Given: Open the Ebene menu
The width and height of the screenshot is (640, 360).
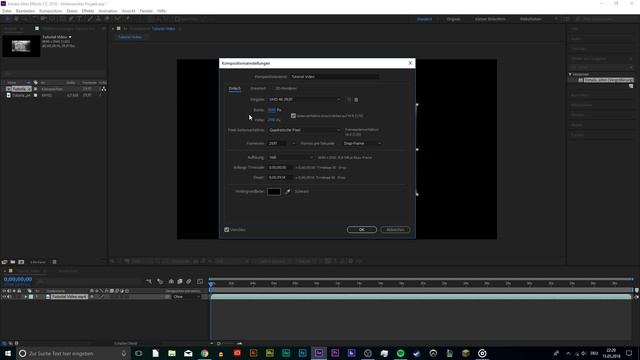Looking at the screenshot, I should pyautogui.click(x=72, y=11).
